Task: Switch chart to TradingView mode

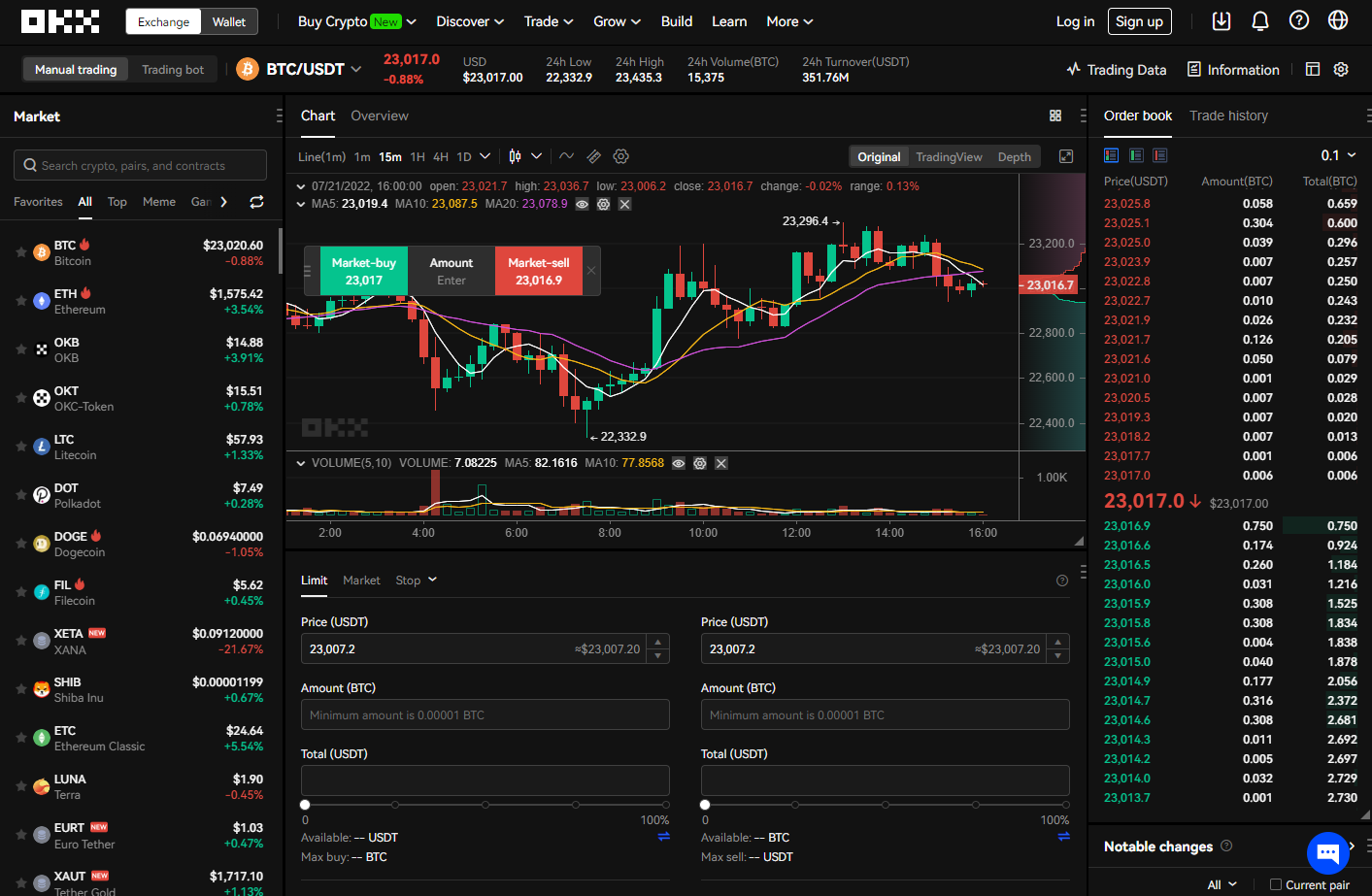Action: [949, 156]
